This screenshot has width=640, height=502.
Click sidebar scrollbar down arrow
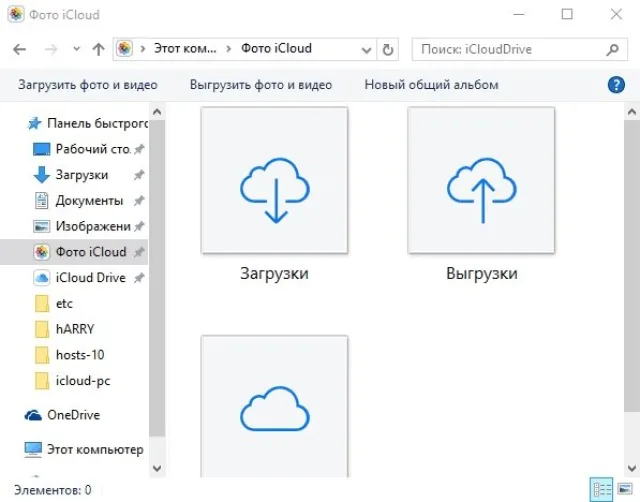tap(157, 468)
